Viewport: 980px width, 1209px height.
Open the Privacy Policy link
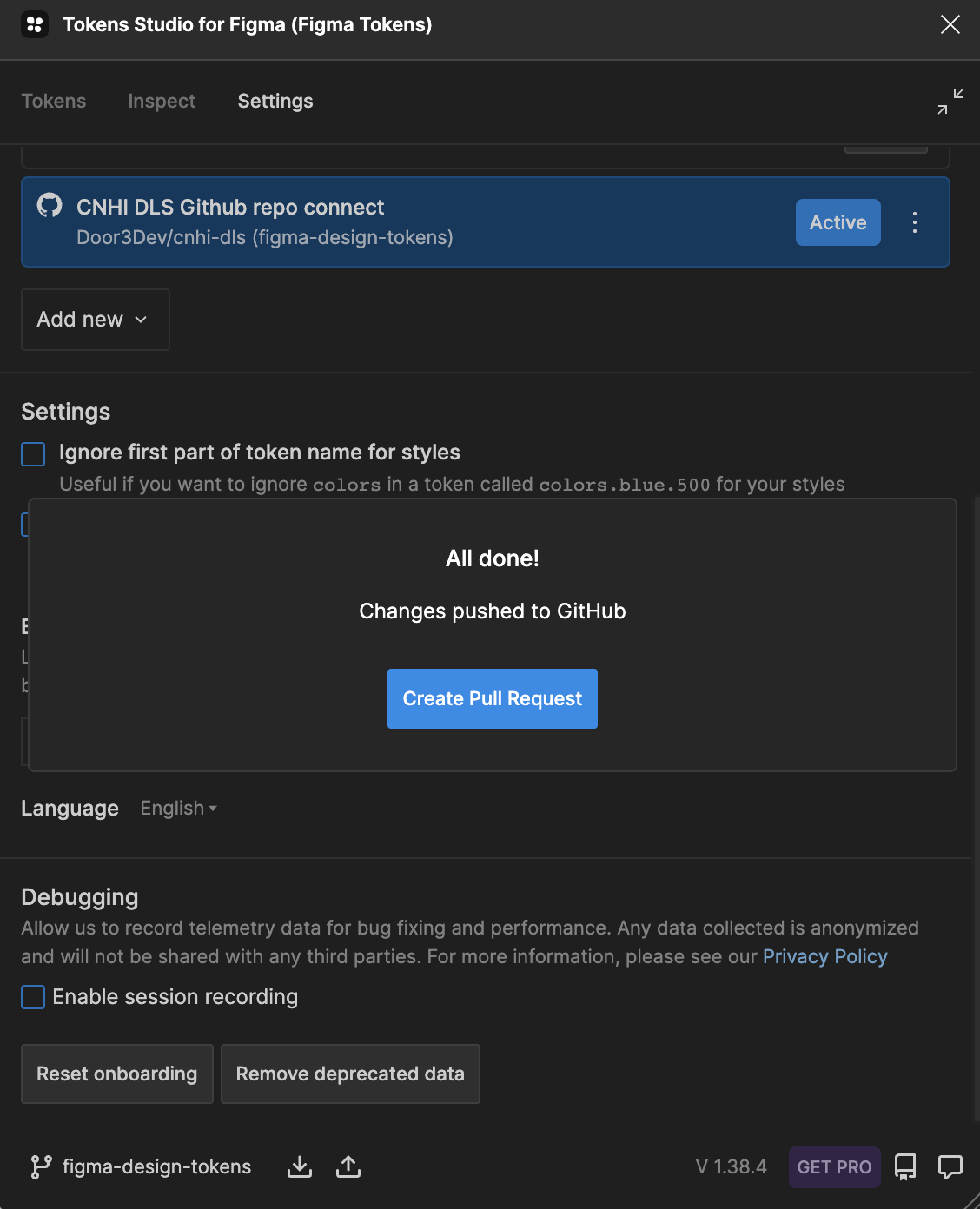[825, 956]
